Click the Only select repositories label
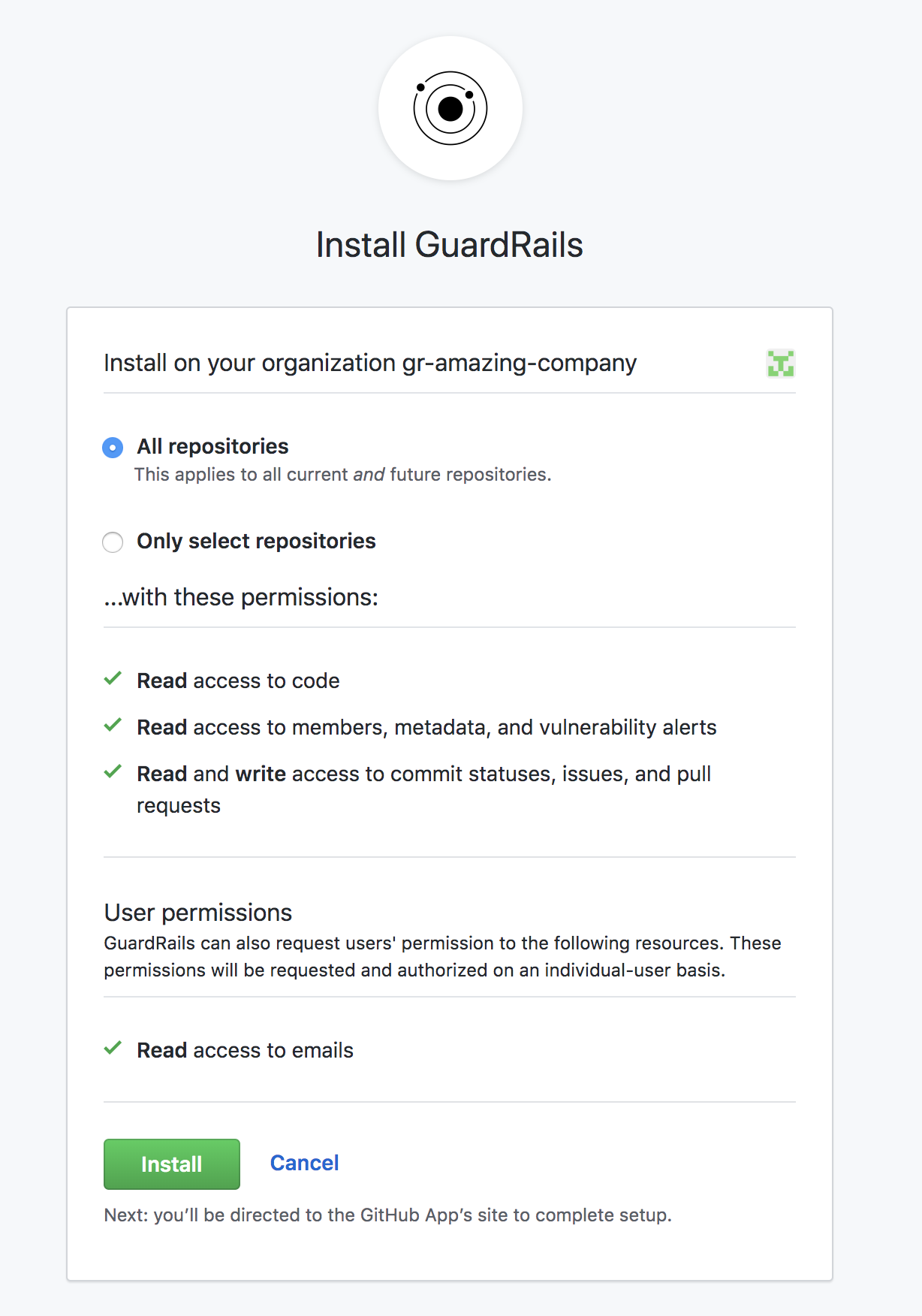Viewport: 922px width, 1316px height. point(256,541)
